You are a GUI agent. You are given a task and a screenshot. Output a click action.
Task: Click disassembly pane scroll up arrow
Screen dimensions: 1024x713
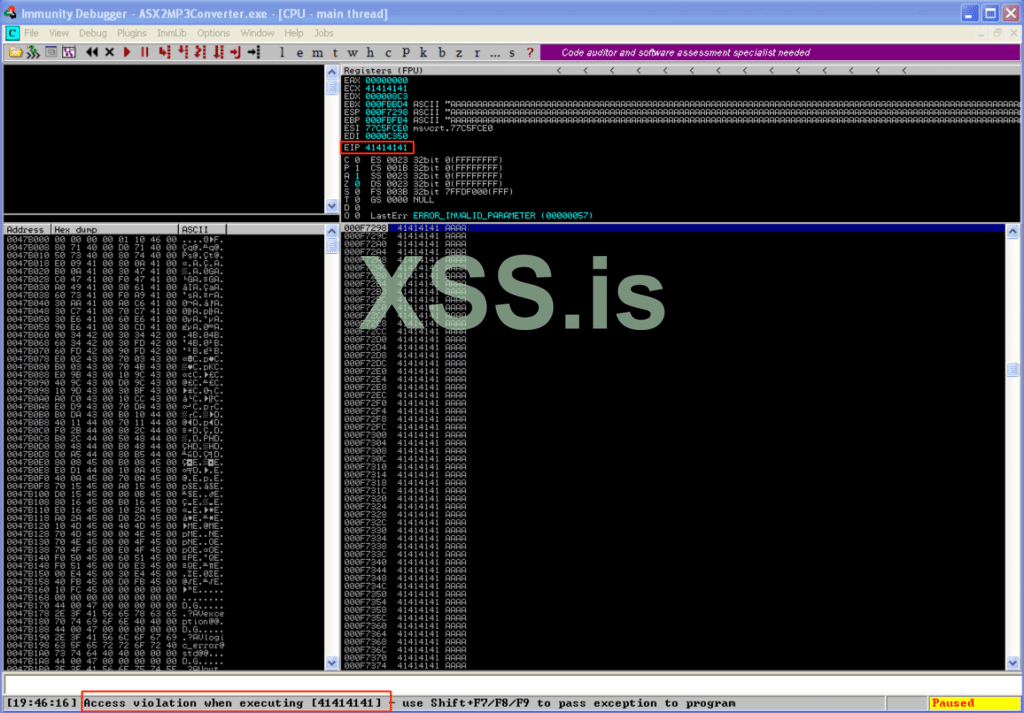click(x=332, y=72)
